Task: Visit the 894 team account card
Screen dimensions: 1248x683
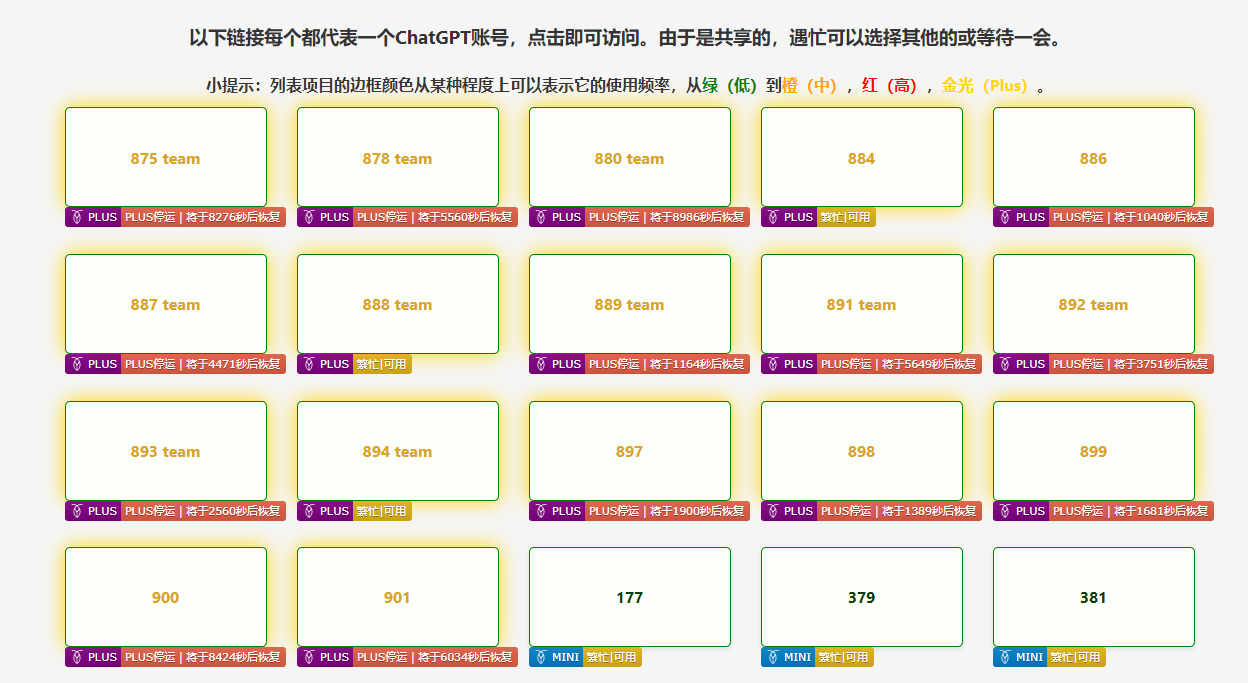Action: click(x=398, y=451)
